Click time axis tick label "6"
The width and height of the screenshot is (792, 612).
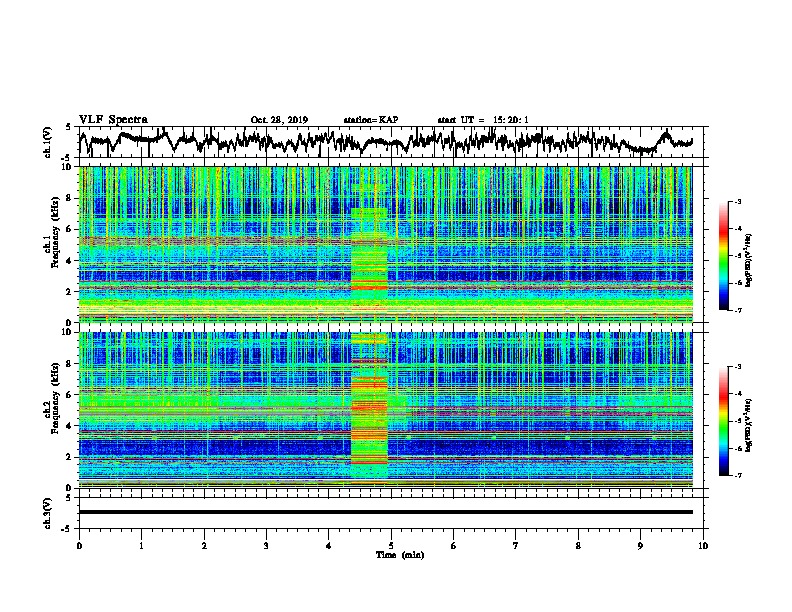tap(454, 546)
